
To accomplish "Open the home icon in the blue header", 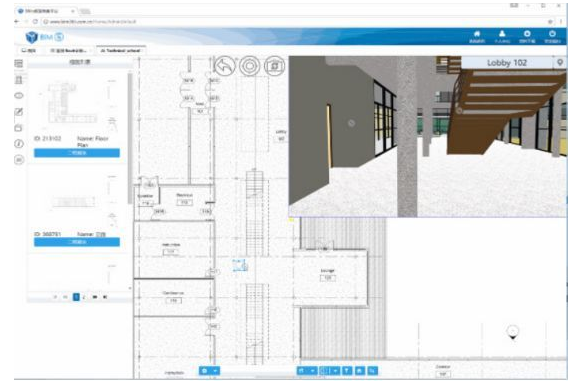I will [477, 34].
